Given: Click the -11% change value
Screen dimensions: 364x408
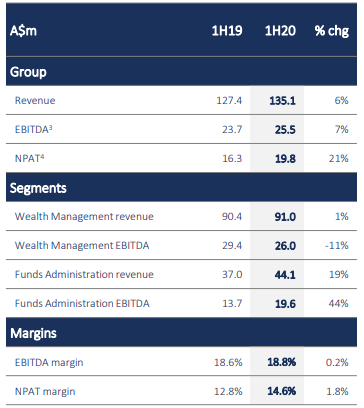Looking at the screenshot, I should tap(337, 245).
